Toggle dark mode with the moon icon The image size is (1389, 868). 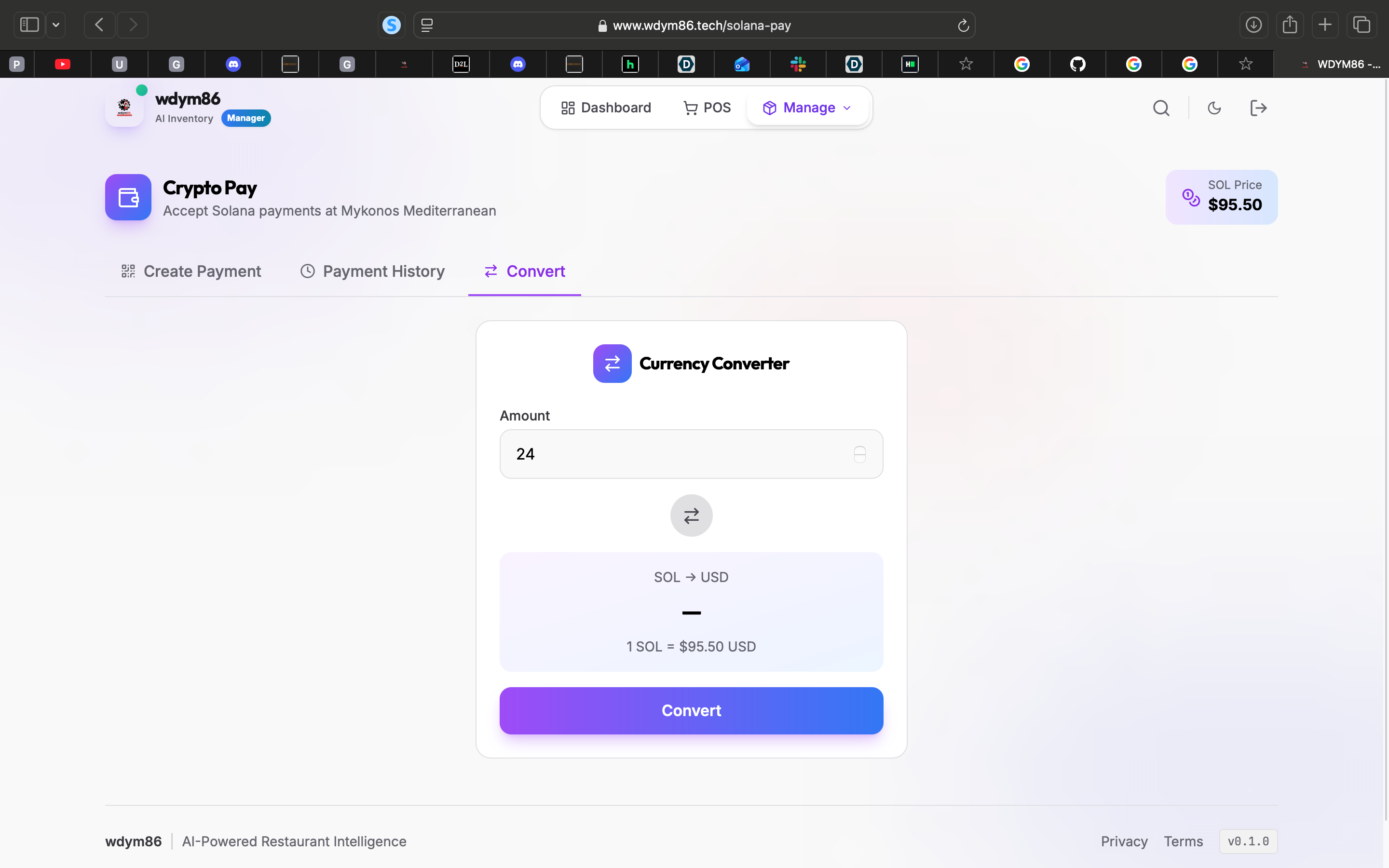[1214, 108]
